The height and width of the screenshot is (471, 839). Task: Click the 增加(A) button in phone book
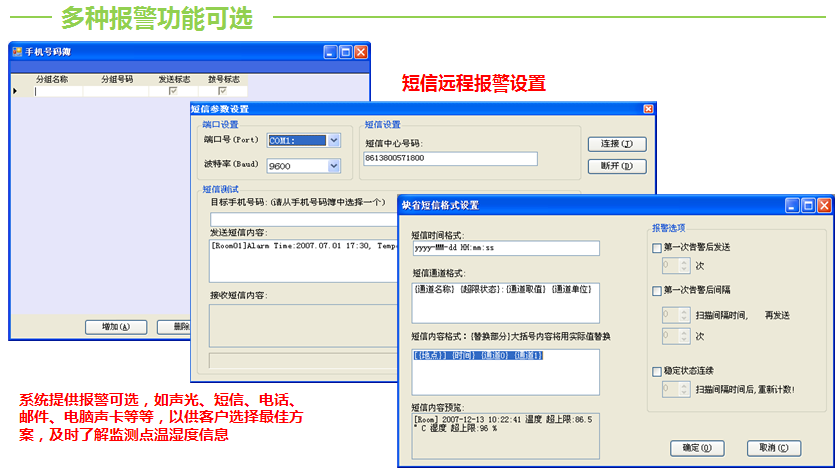coord(116,327)
